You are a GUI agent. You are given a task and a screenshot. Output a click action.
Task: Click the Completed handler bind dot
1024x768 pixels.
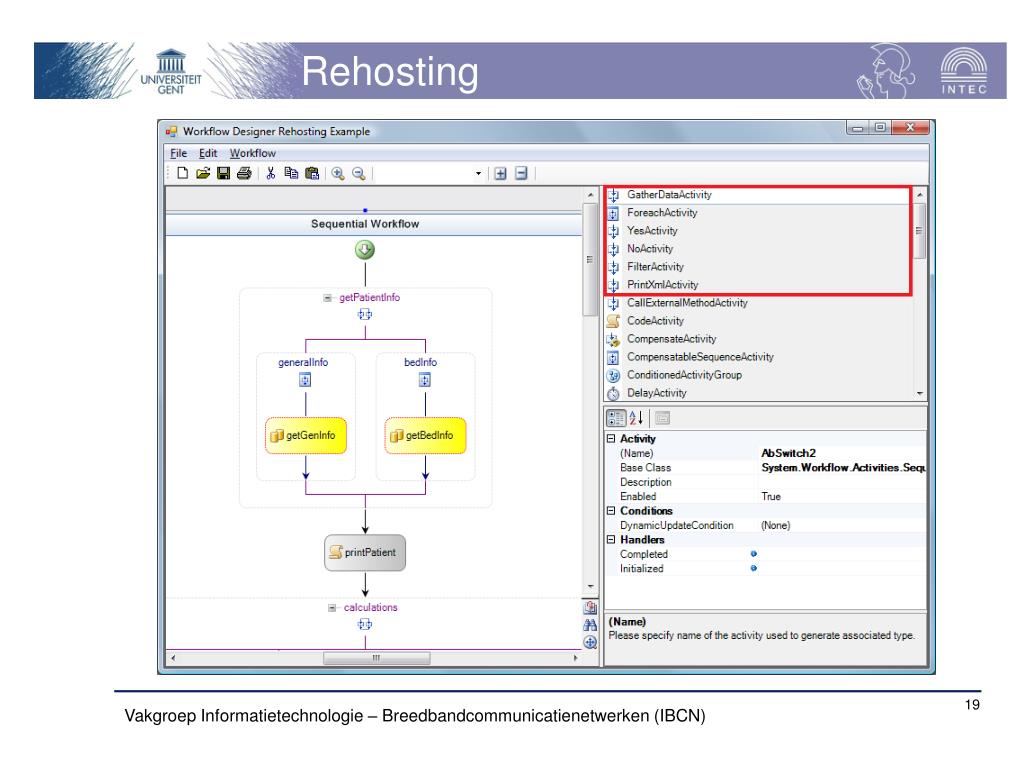[x=754, y=554]
